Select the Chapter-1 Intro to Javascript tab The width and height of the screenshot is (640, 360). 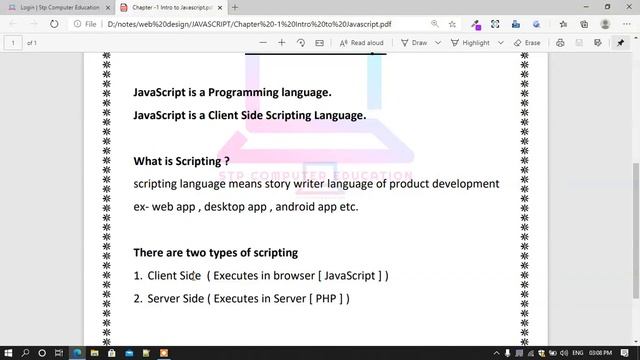(x=171, y=7)
